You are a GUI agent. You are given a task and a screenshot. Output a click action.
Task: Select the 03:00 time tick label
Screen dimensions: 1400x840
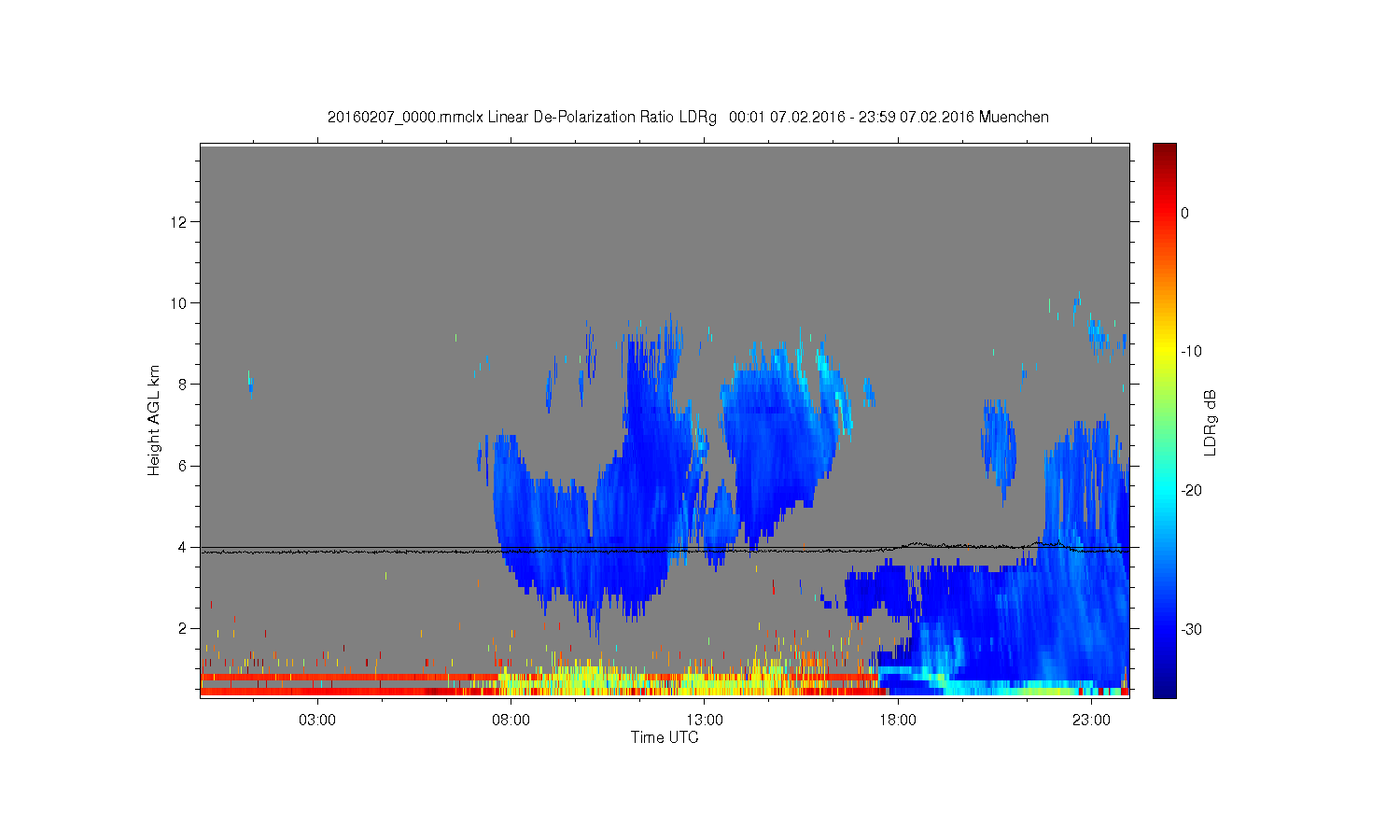(x=317, y=721)
